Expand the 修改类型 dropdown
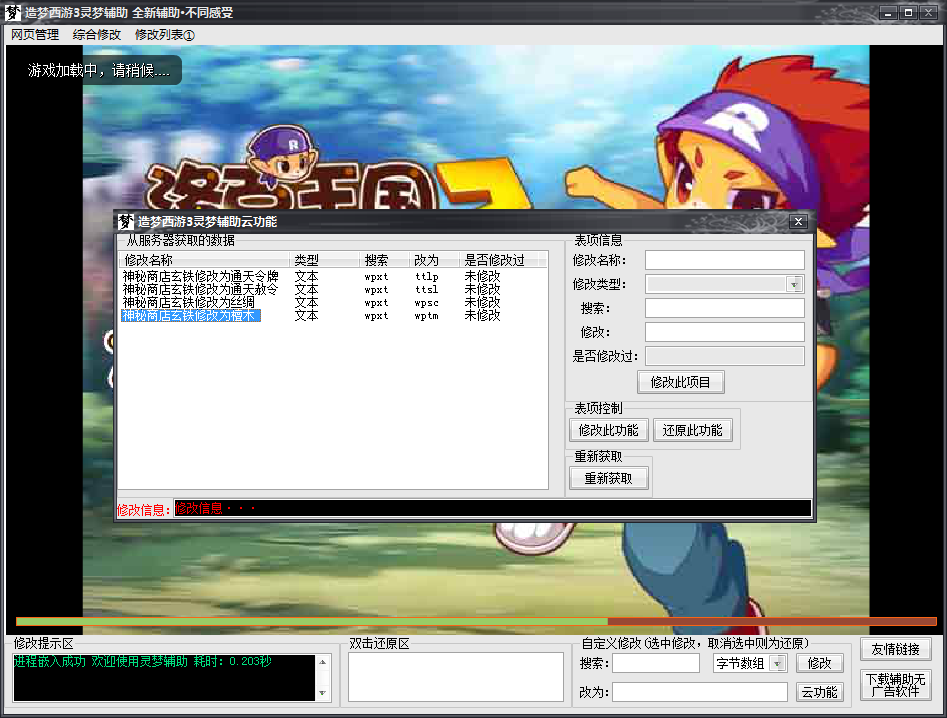This screenshot has height=718, width=947. pos(794,284)
